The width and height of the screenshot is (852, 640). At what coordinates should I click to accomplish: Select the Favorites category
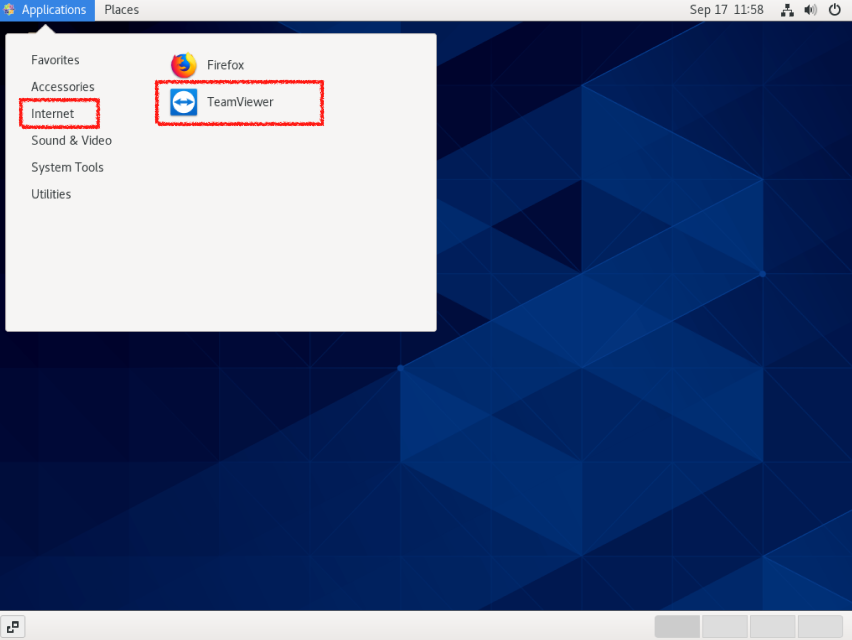[55, 60]
